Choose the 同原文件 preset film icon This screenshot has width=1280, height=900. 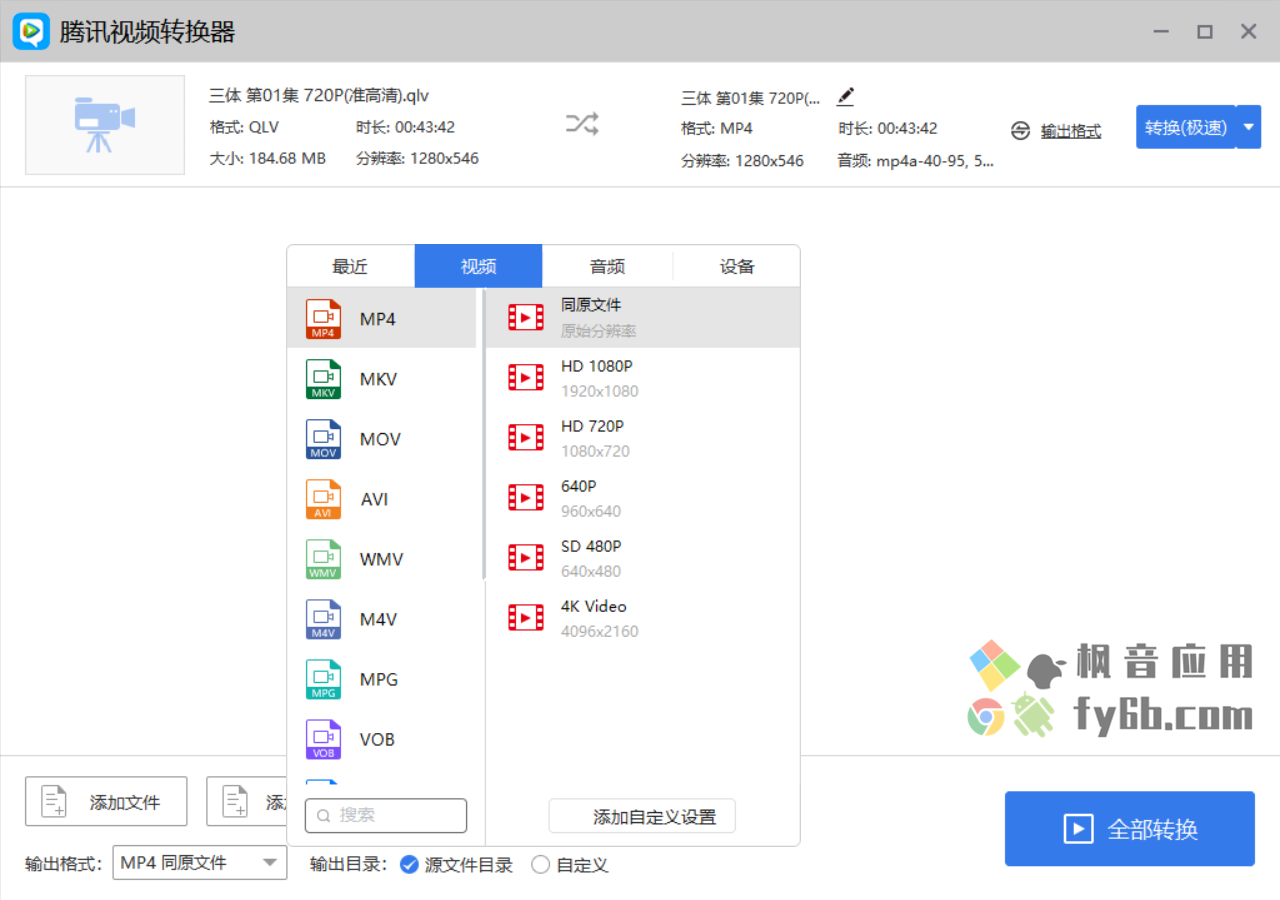click(x=526, y=318)
